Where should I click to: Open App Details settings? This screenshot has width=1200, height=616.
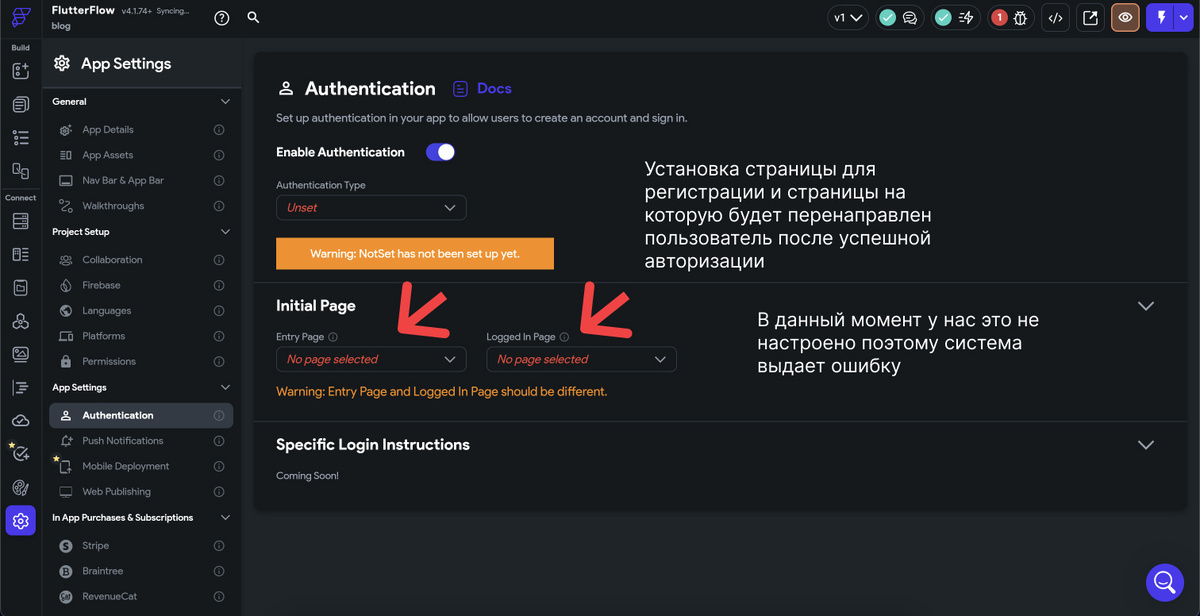(x=141, y=130)
